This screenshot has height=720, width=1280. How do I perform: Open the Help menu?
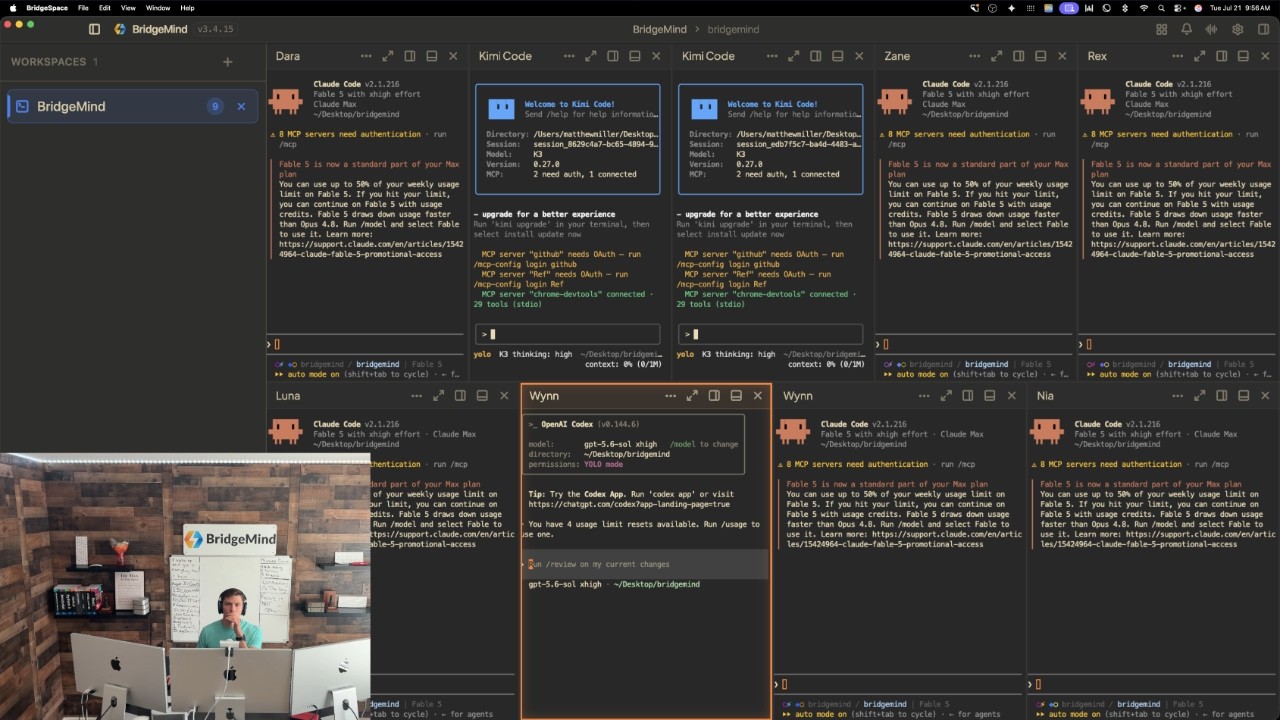[x=187, y=7]
